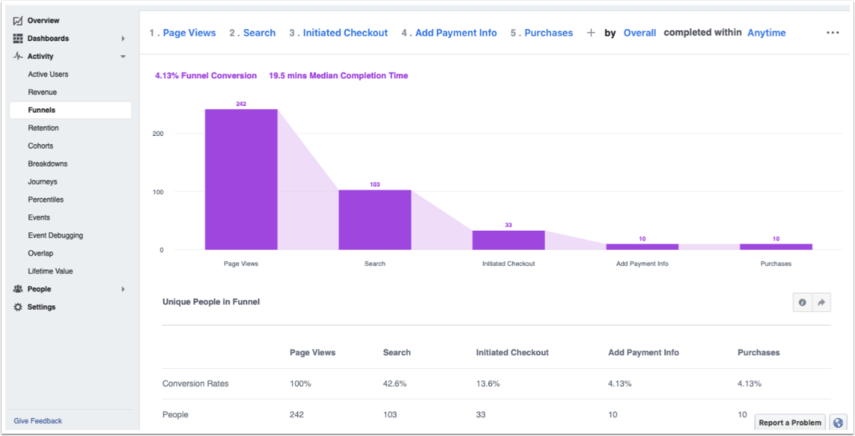Screen dimensions: 855x436
Task: Click the Give Feedback link
Action: click(37, 421)
